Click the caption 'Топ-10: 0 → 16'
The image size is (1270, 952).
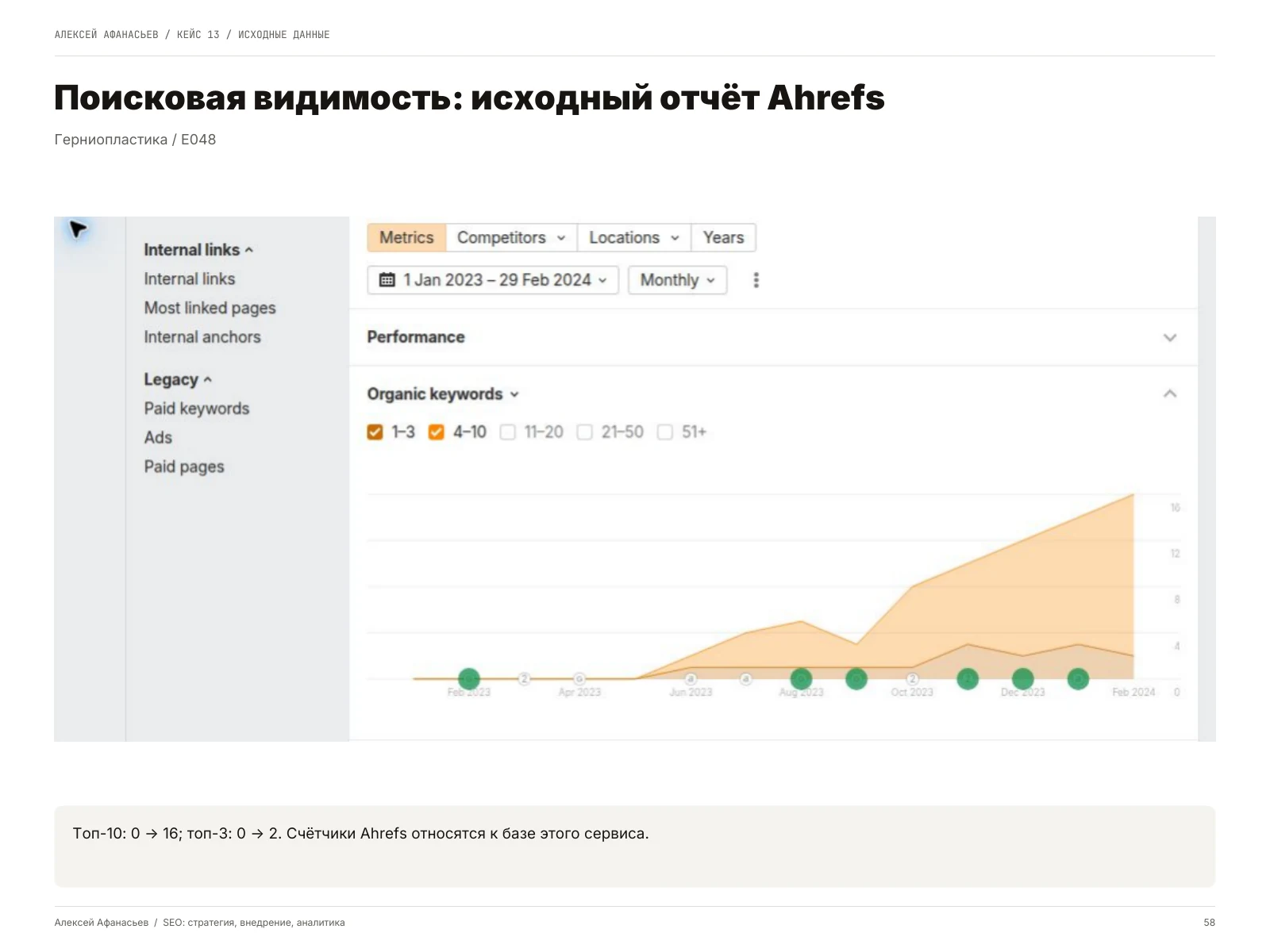coord(125,834)
